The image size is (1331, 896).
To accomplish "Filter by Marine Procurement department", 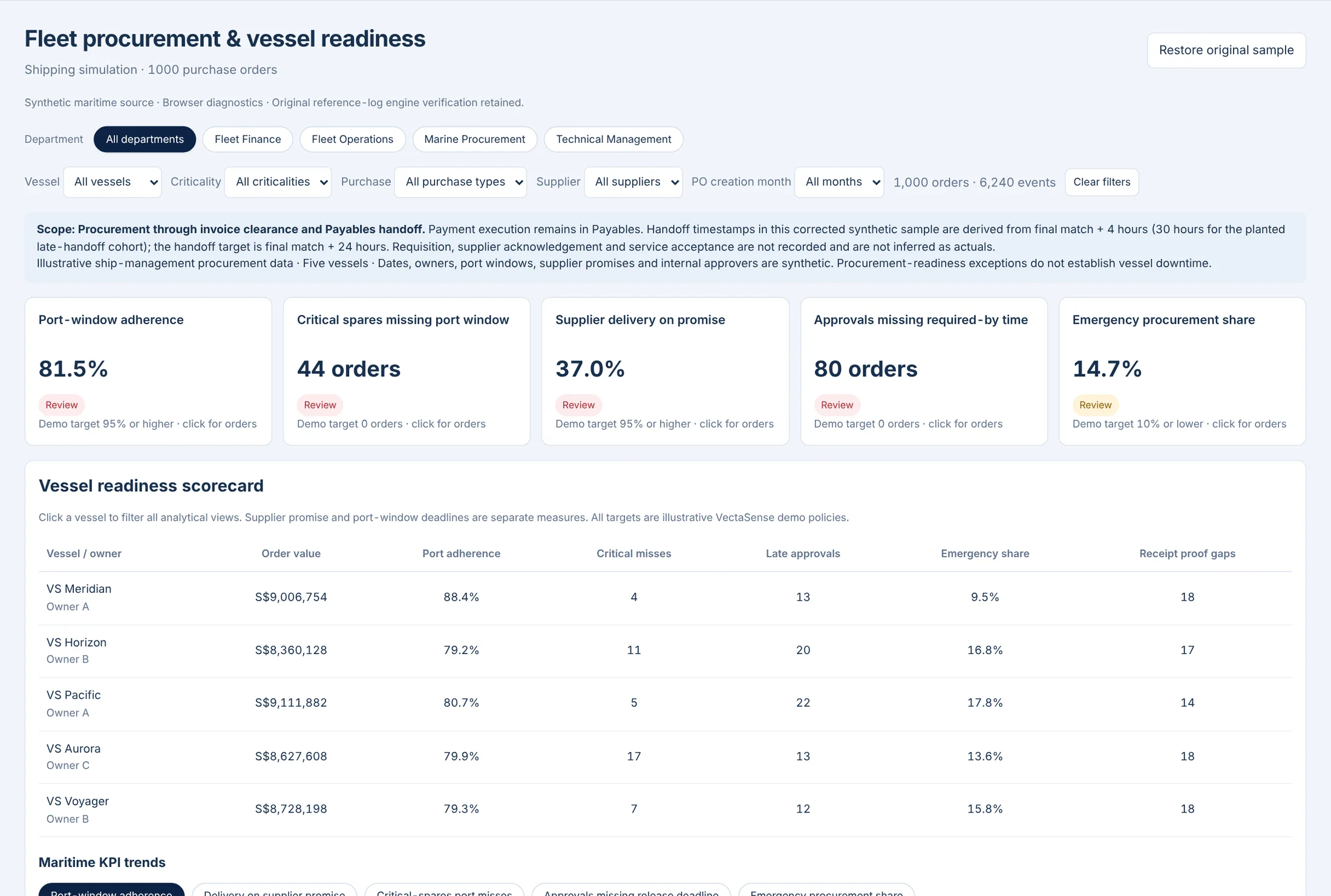I will pos(474,139).
